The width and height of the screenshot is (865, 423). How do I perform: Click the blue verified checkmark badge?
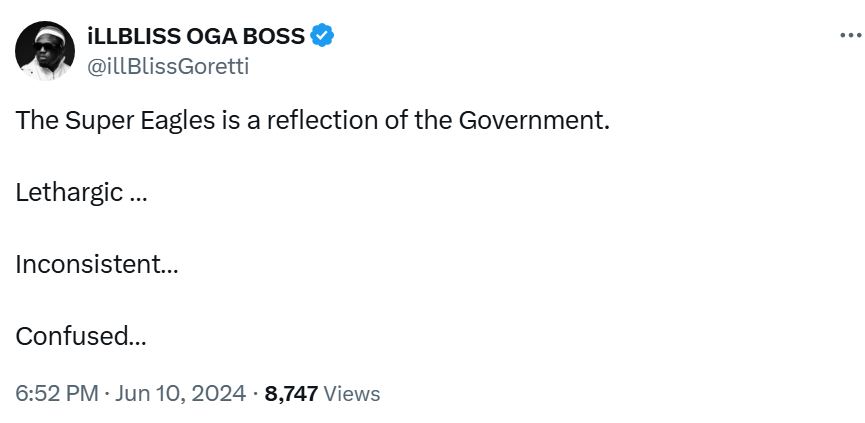(322, 37)
